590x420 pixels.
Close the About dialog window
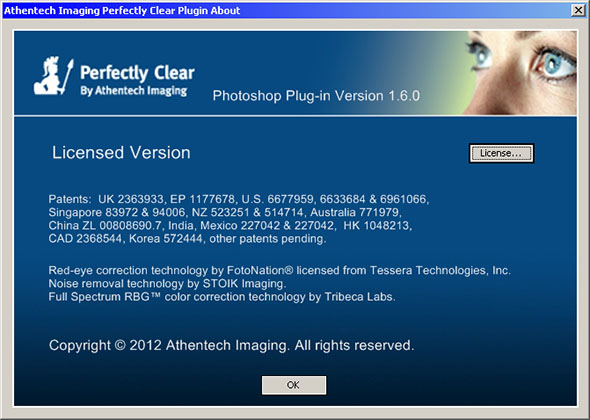point(578,10)
